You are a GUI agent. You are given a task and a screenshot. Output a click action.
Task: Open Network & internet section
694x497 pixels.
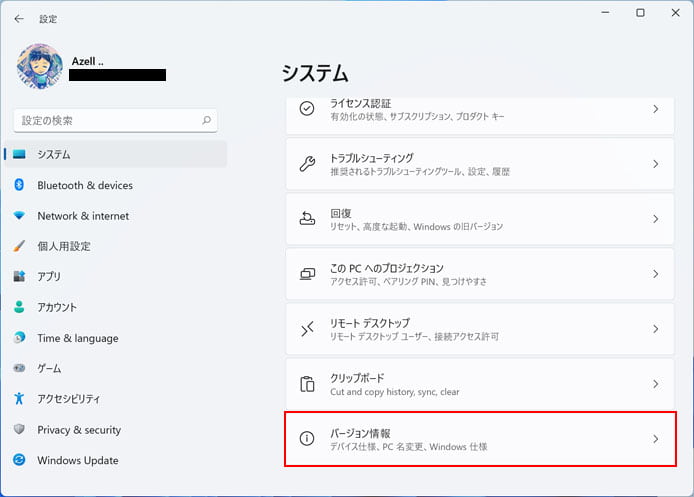(83, 216)
